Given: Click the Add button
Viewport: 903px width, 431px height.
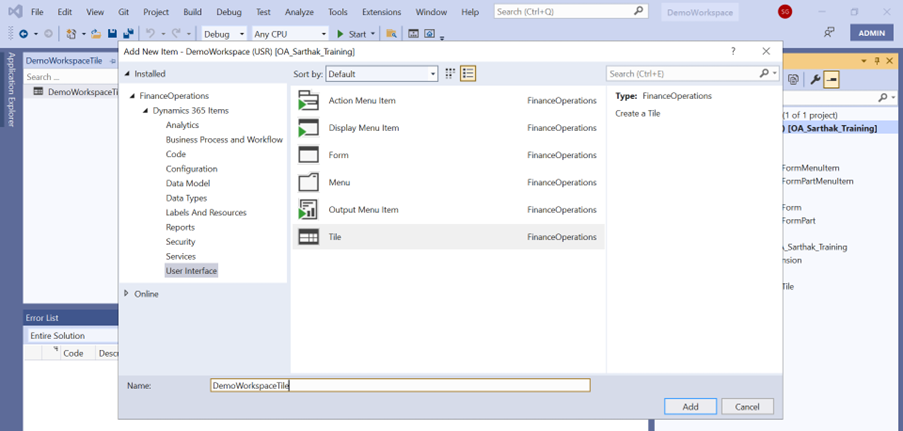Looking at the screenshot, I should coord(690,406).
